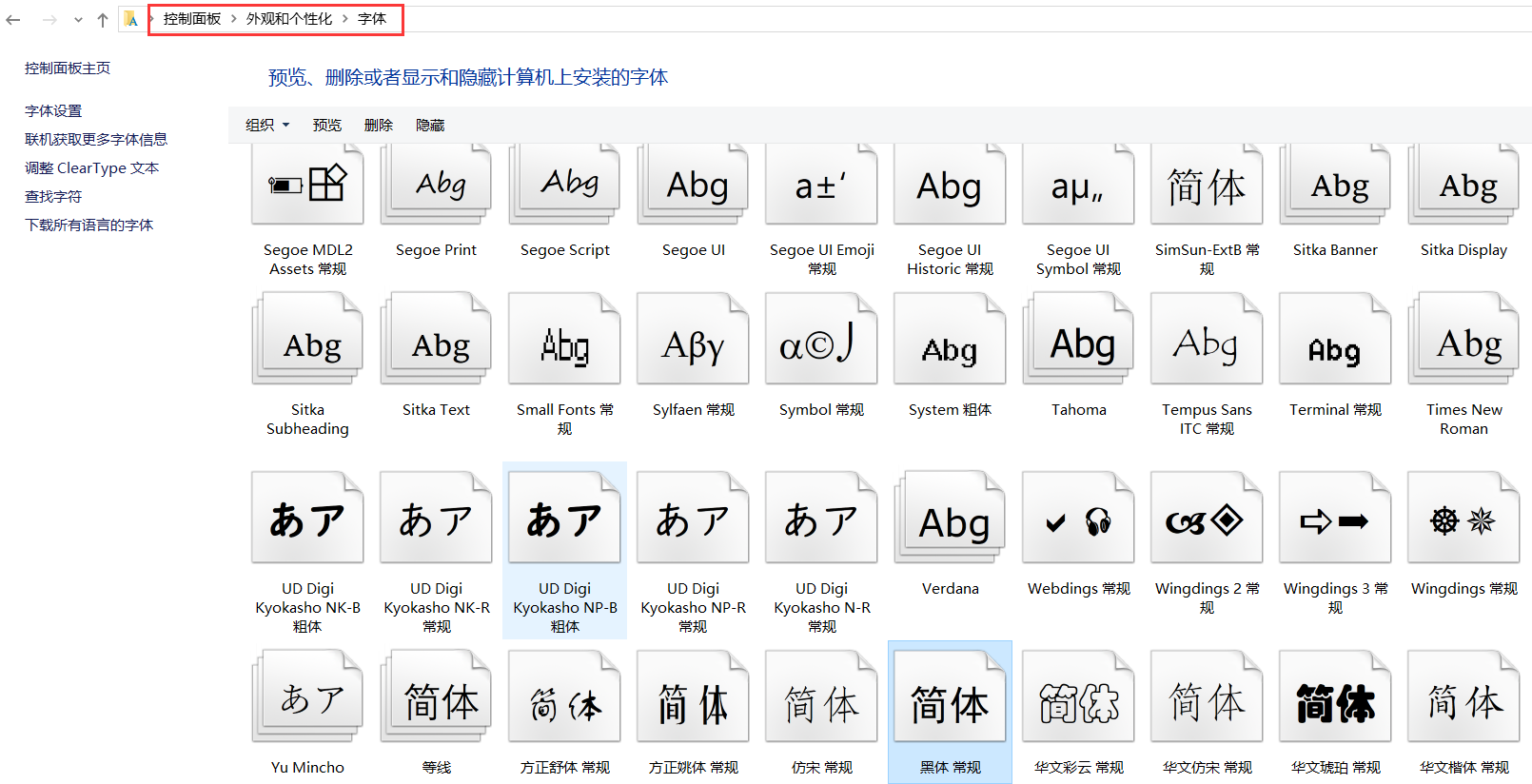Select the Segoe UI Emoji font icon
The height and width of the screenshot is (784, 1532).
(821, 185)
